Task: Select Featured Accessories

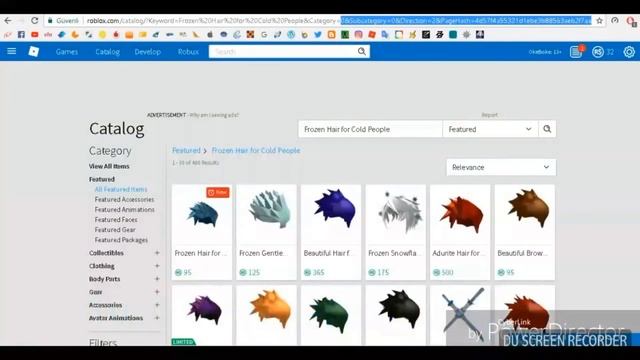Action: (124, 200)
